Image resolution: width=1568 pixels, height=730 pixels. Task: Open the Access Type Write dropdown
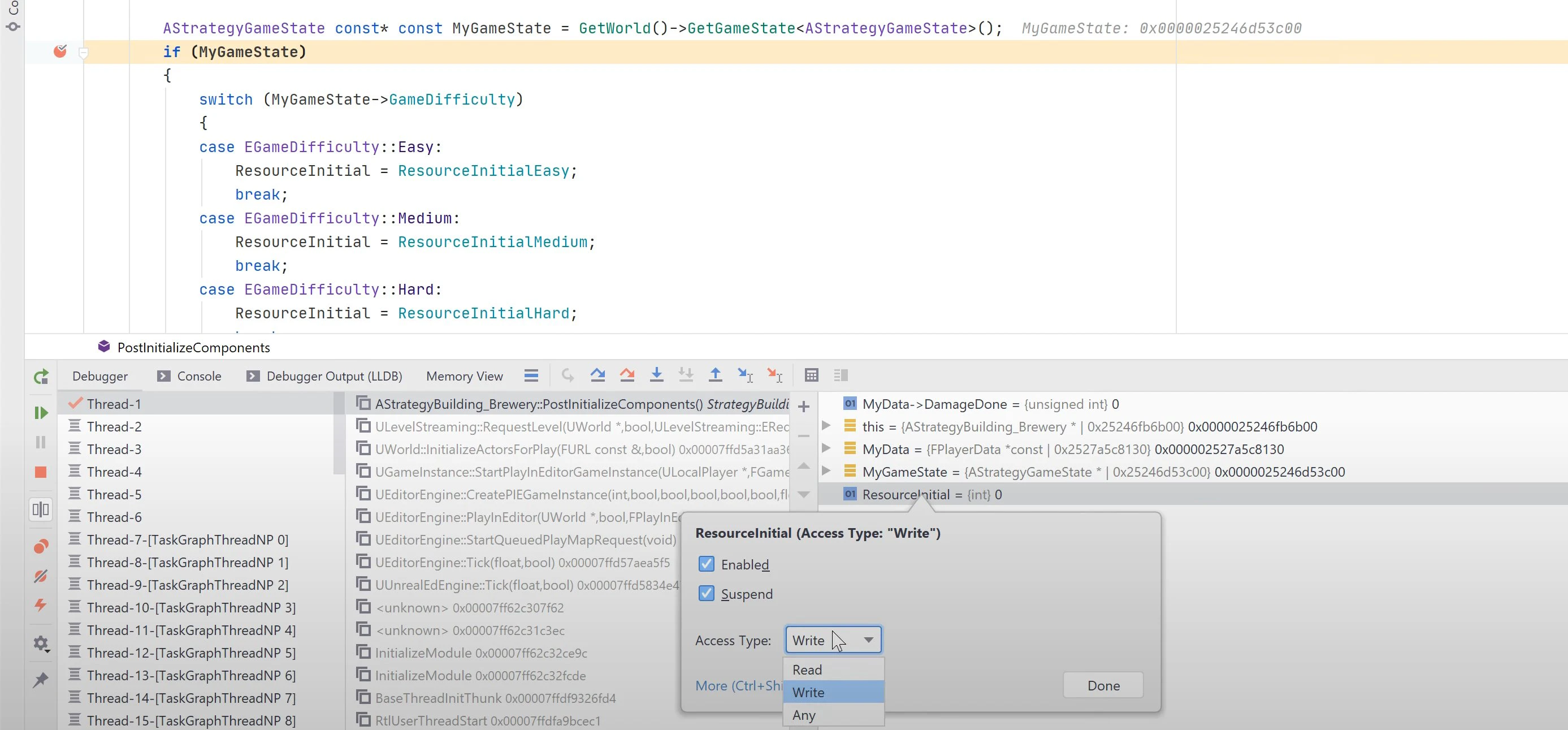point(833,640)
